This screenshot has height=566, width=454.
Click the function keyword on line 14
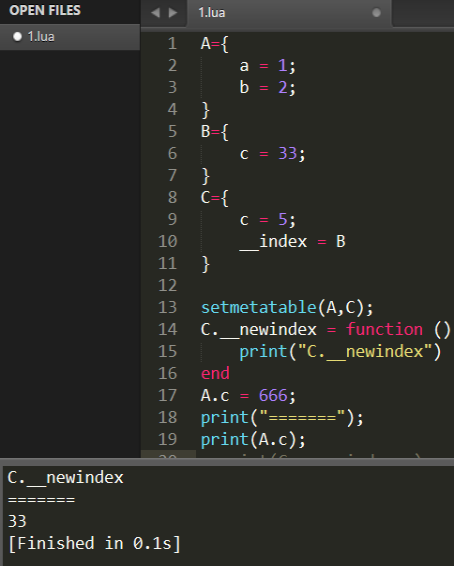pos(384,330)
